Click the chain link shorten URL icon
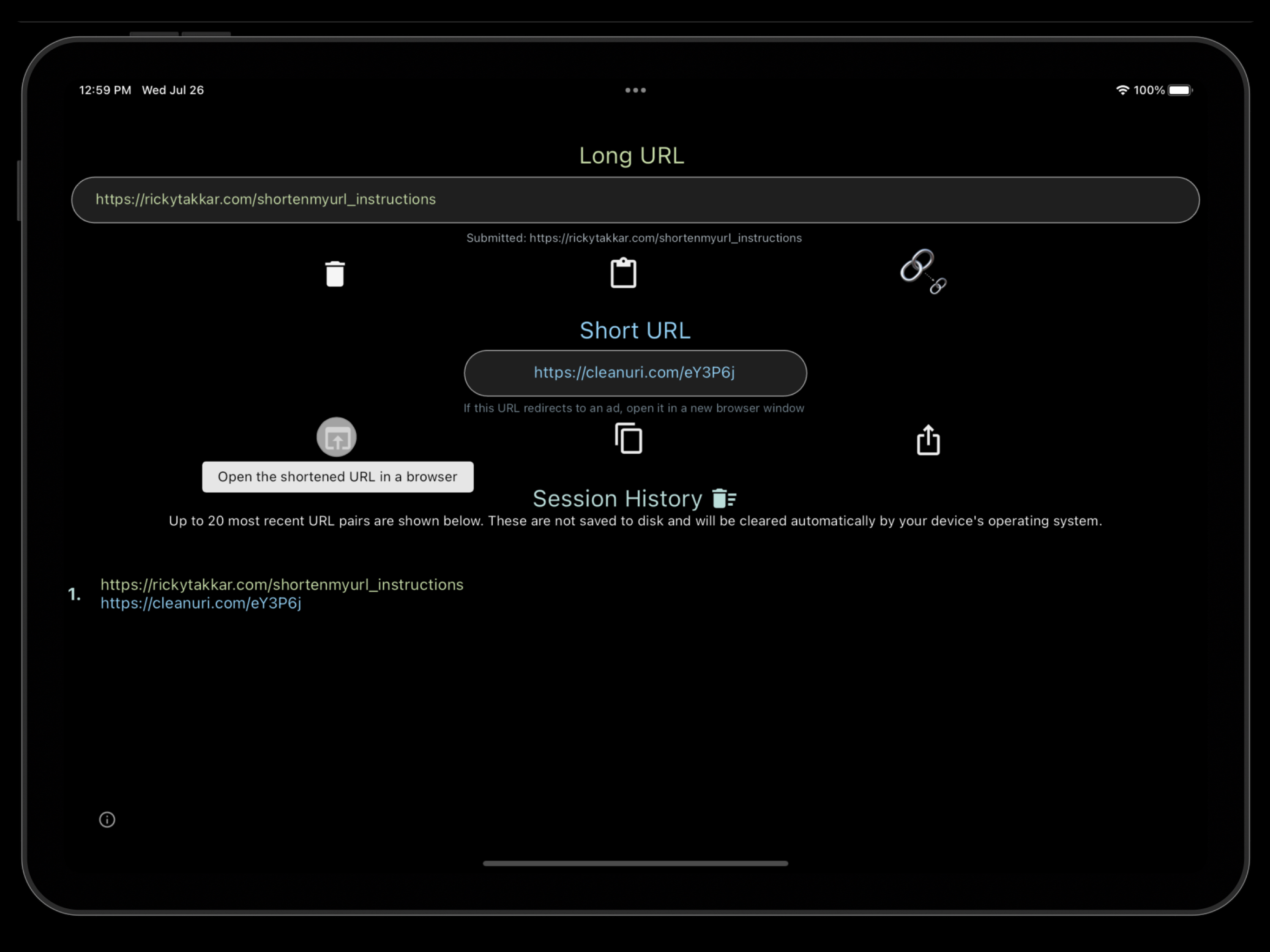Image resolution: width=1270 pixels, height=952 pixels. (x=923, y=271)
